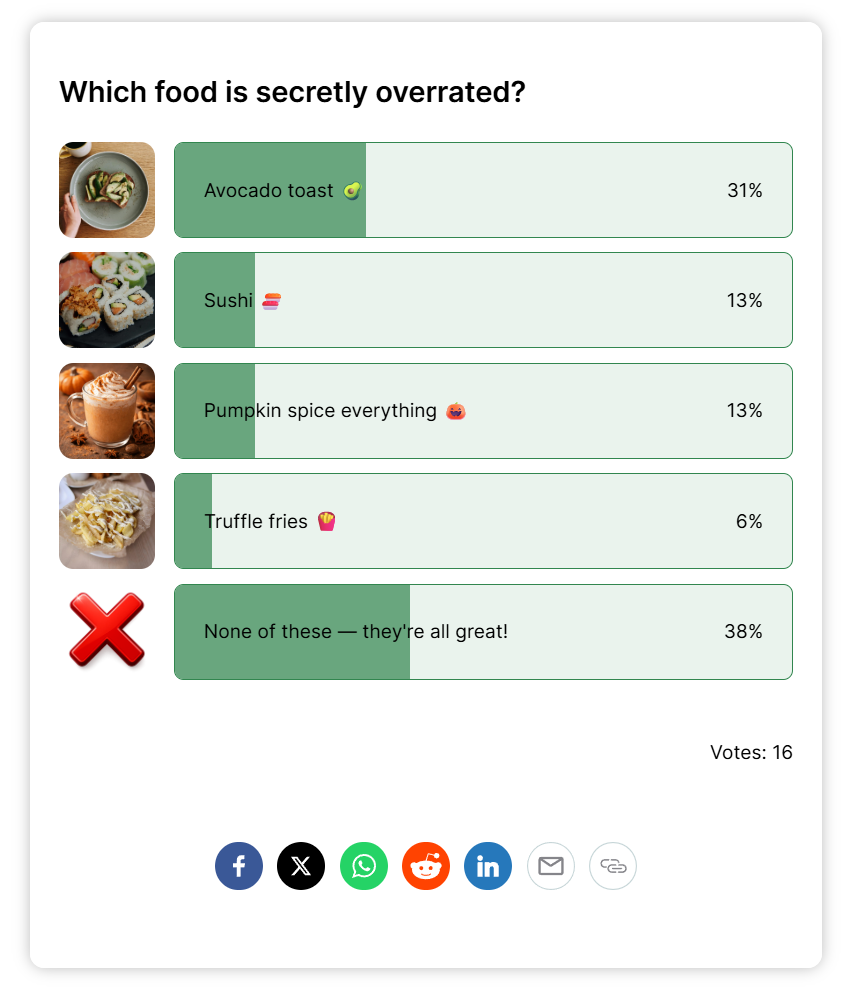The height and width of the screenshot is (990, 851).
Task: Share poll by email icon
Action: pos(551,866)
